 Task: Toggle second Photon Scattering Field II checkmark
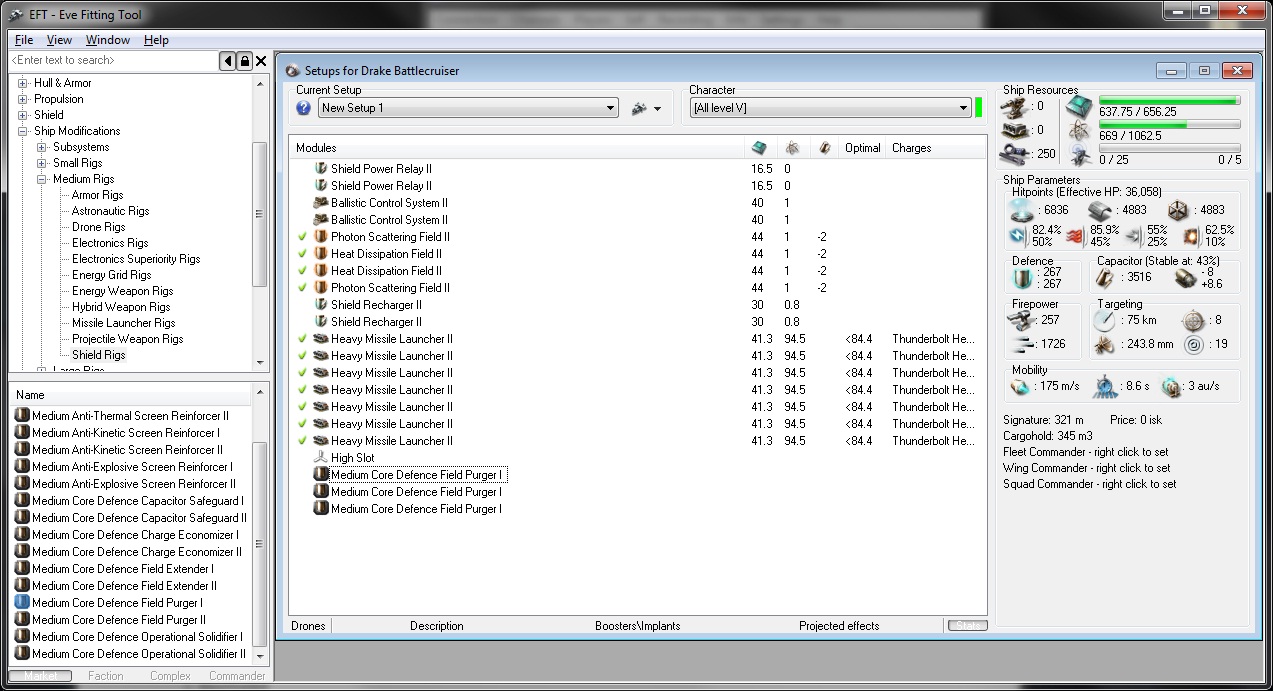click(303, 288)
